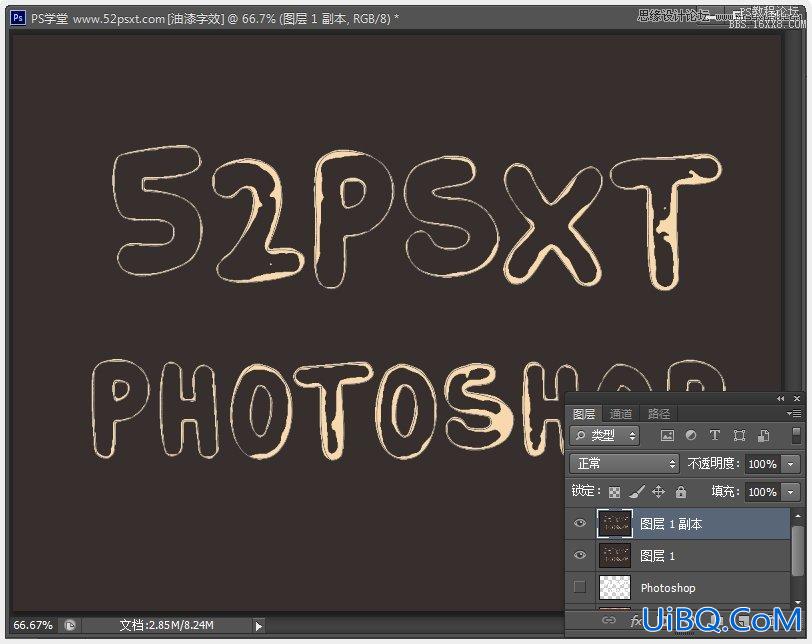Lock all padlock icon
The width and height of the screenshot is (812, 644).
[681, 492]
